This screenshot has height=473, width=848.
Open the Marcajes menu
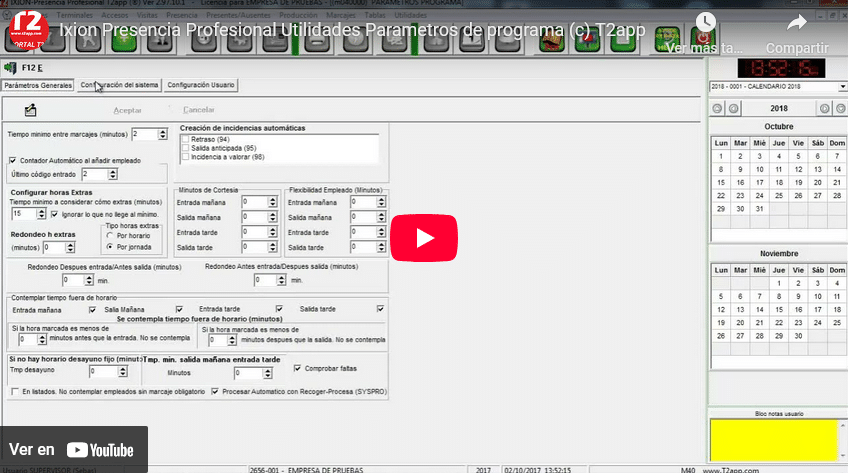click(x=341, y=15)
